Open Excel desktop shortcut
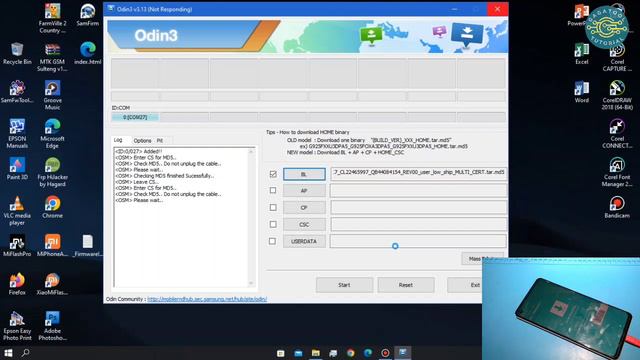Viewport: 640px width, 360px height. point(581,53)
